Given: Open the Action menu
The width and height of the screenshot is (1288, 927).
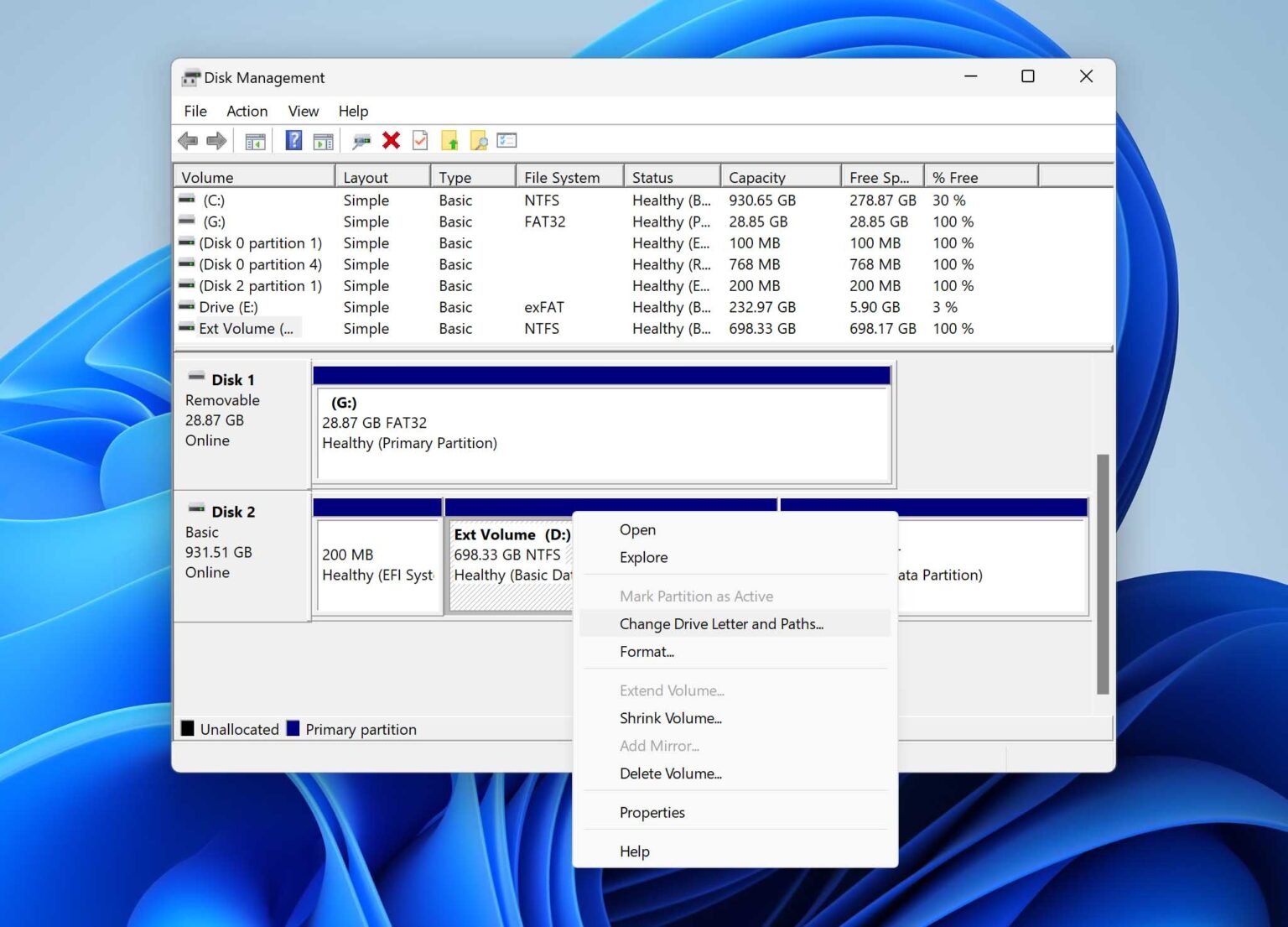Looking at the screenshot, I should click(x=247, y=111).
